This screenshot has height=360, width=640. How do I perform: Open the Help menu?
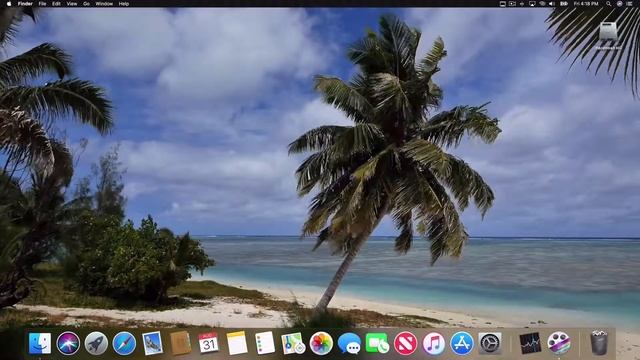click(x=124, y=4)
